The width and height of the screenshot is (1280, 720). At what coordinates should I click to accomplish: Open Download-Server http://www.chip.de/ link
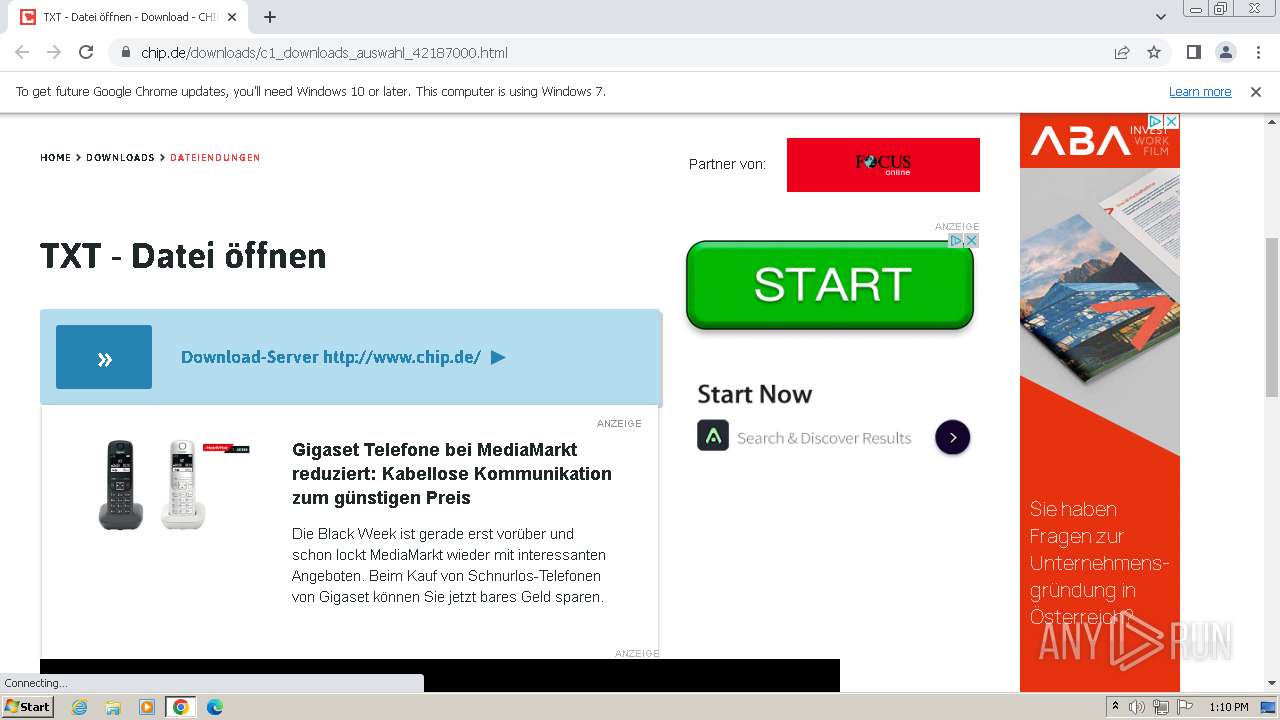point(343,357)
